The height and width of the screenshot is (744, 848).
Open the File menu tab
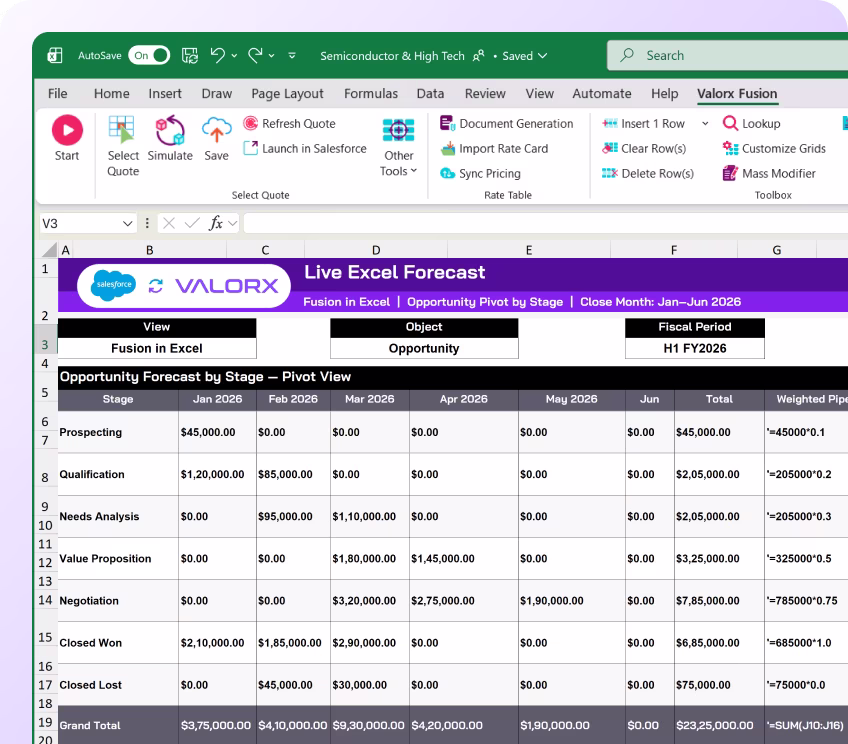click(x=57, y=94)
